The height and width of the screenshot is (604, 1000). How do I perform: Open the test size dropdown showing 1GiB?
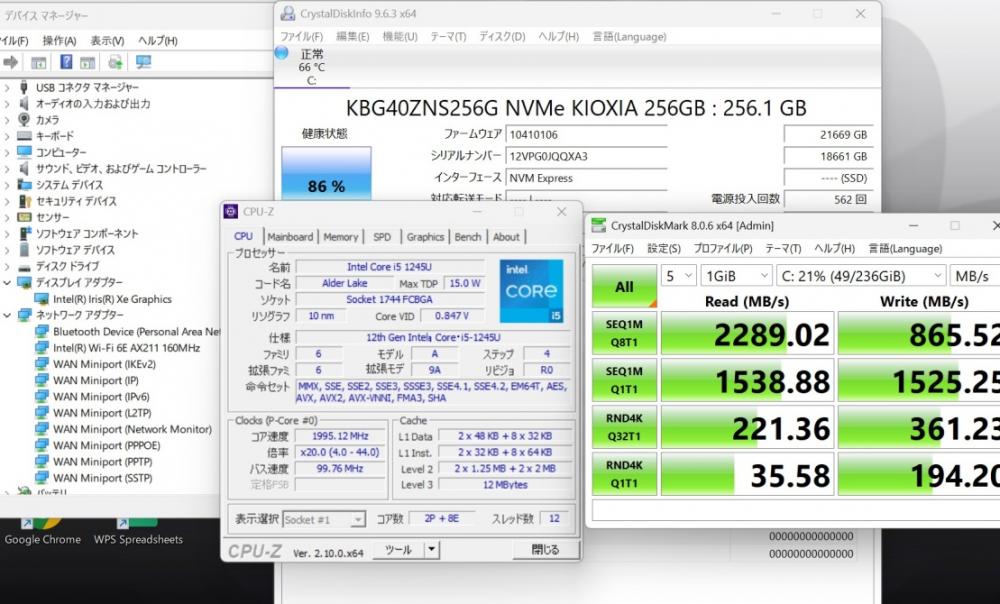tap(737, 276)
